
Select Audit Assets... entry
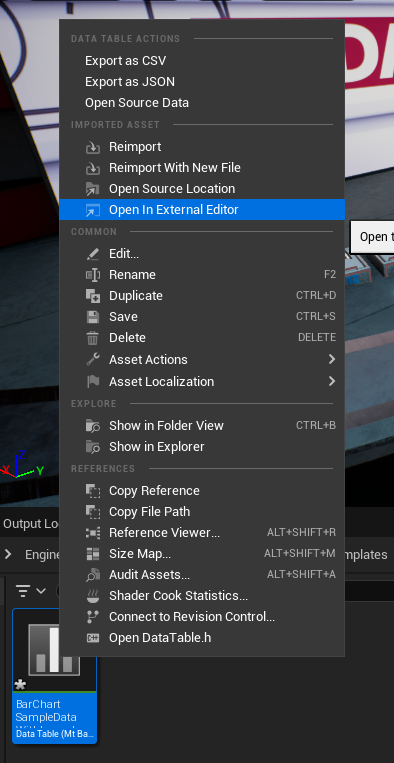(x=202, y=575)
